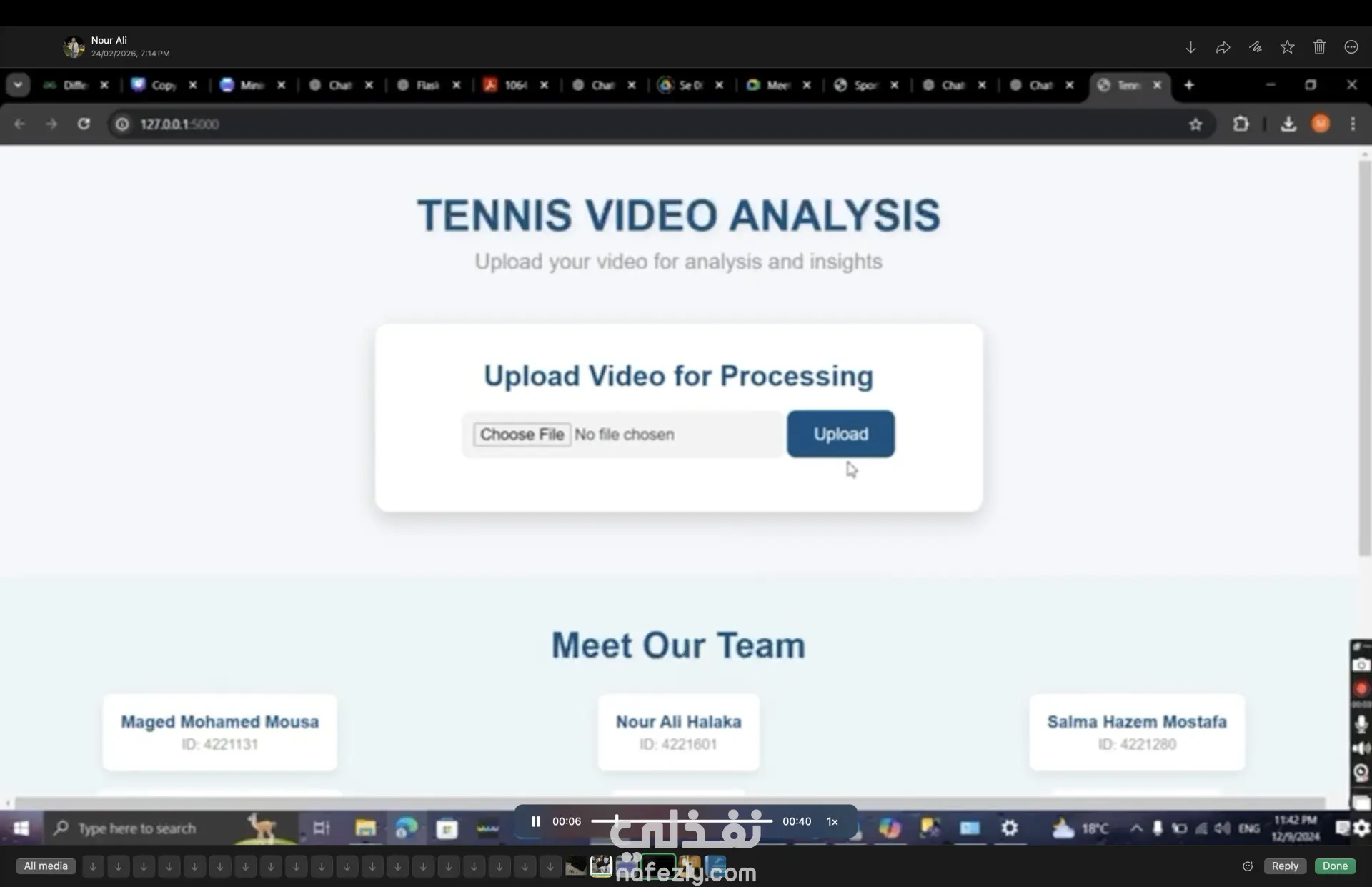This screenshot has height=887, width=1372.
Task: Bookmark this page with the address bar star
Action: coord(1195,124)
